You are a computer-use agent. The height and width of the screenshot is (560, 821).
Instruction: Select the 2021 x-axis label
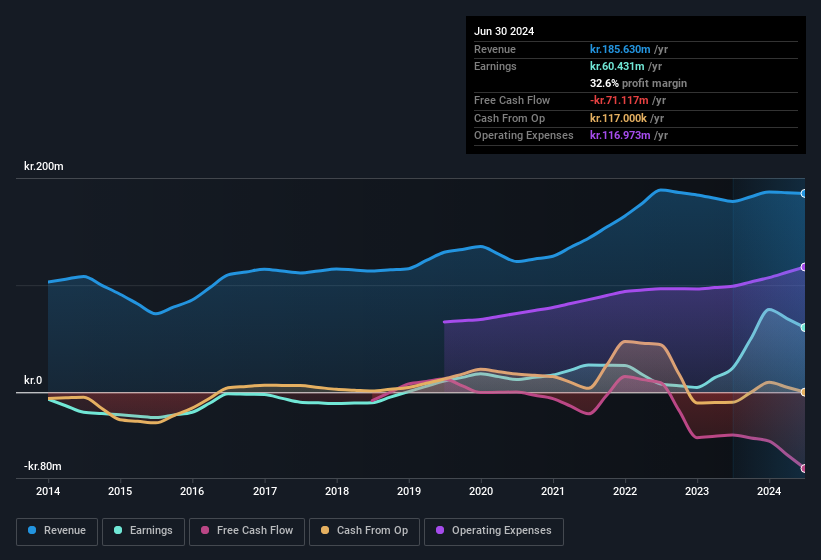553,491
